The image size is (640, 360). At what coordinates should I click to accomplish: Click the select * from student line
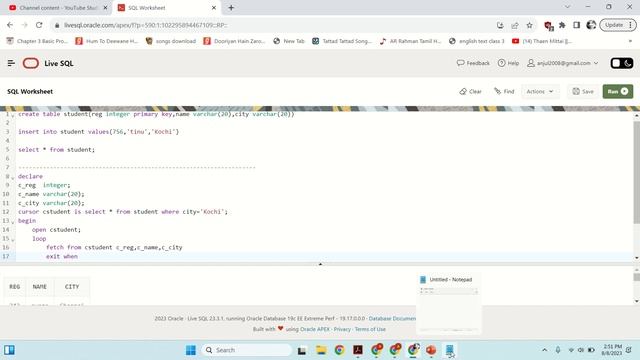tap(56, 149)
